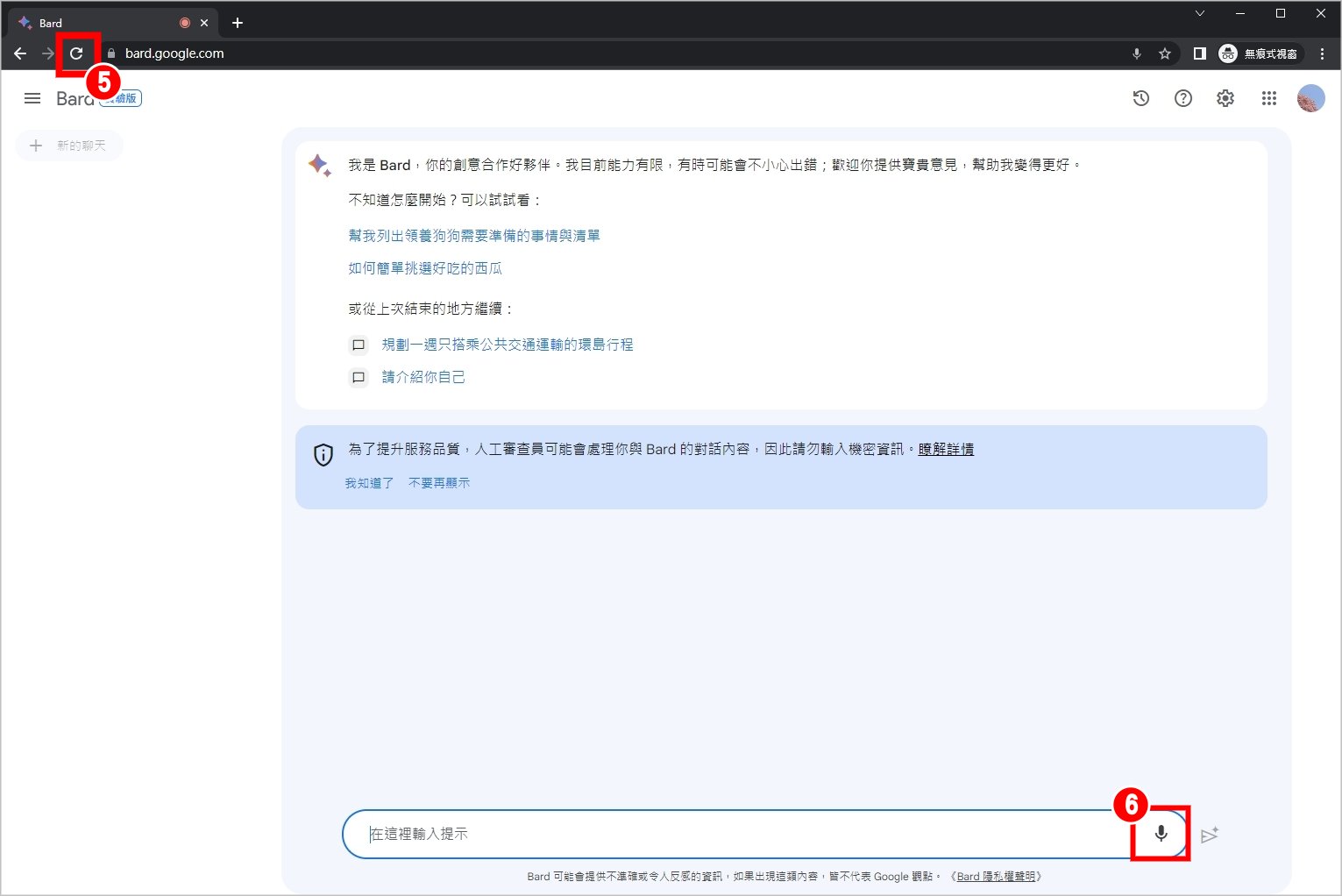Click chat icon beside 請介紹你自己

coord(359,378)
